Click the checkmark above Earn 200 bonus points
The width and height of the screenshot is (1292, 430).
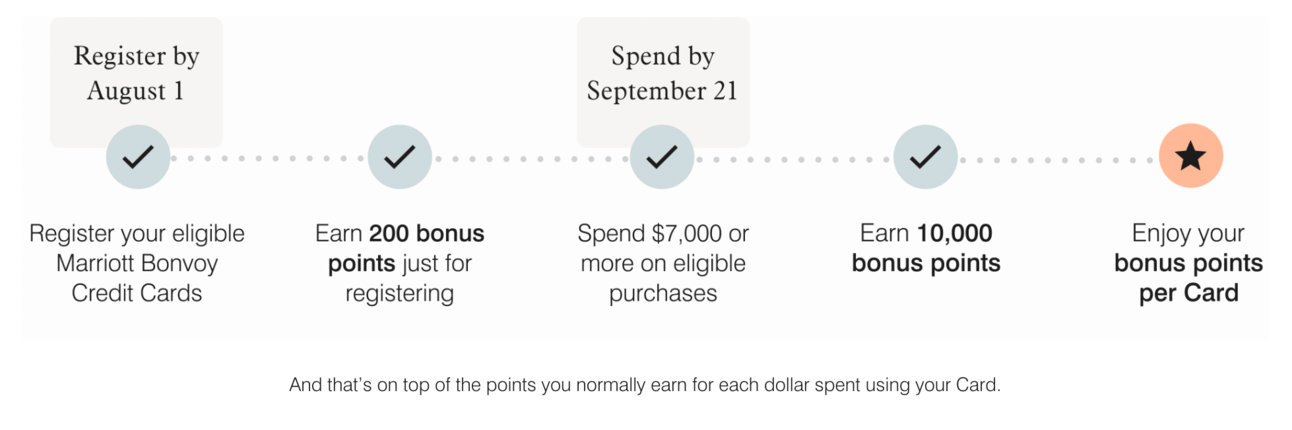(x=400, y=157)
